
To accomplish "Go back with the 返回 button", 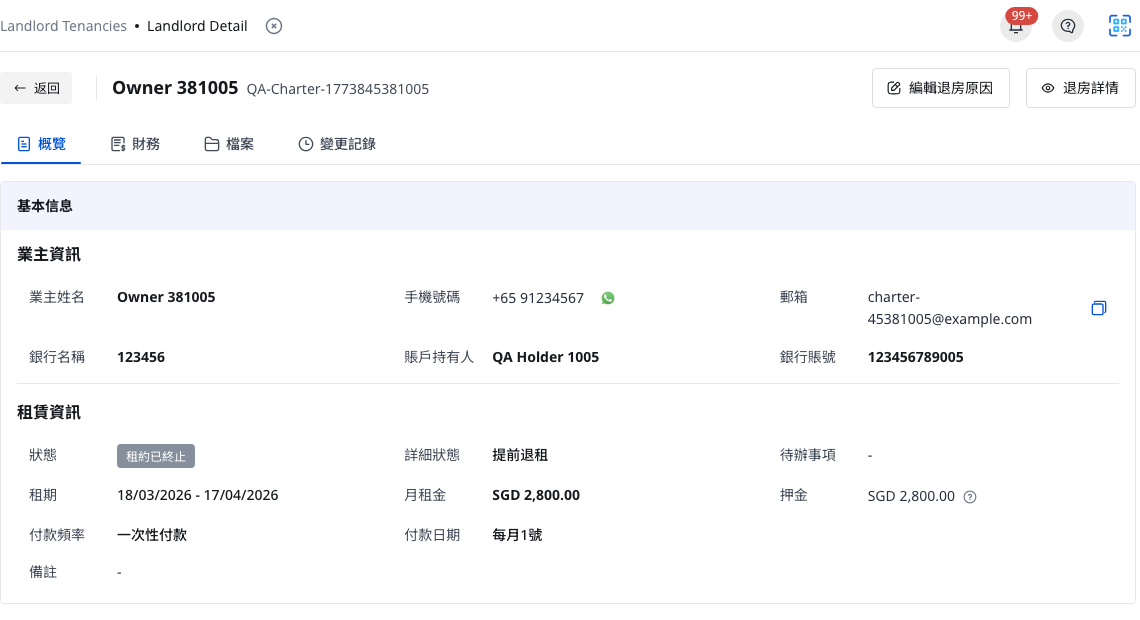I will [36, 88].
